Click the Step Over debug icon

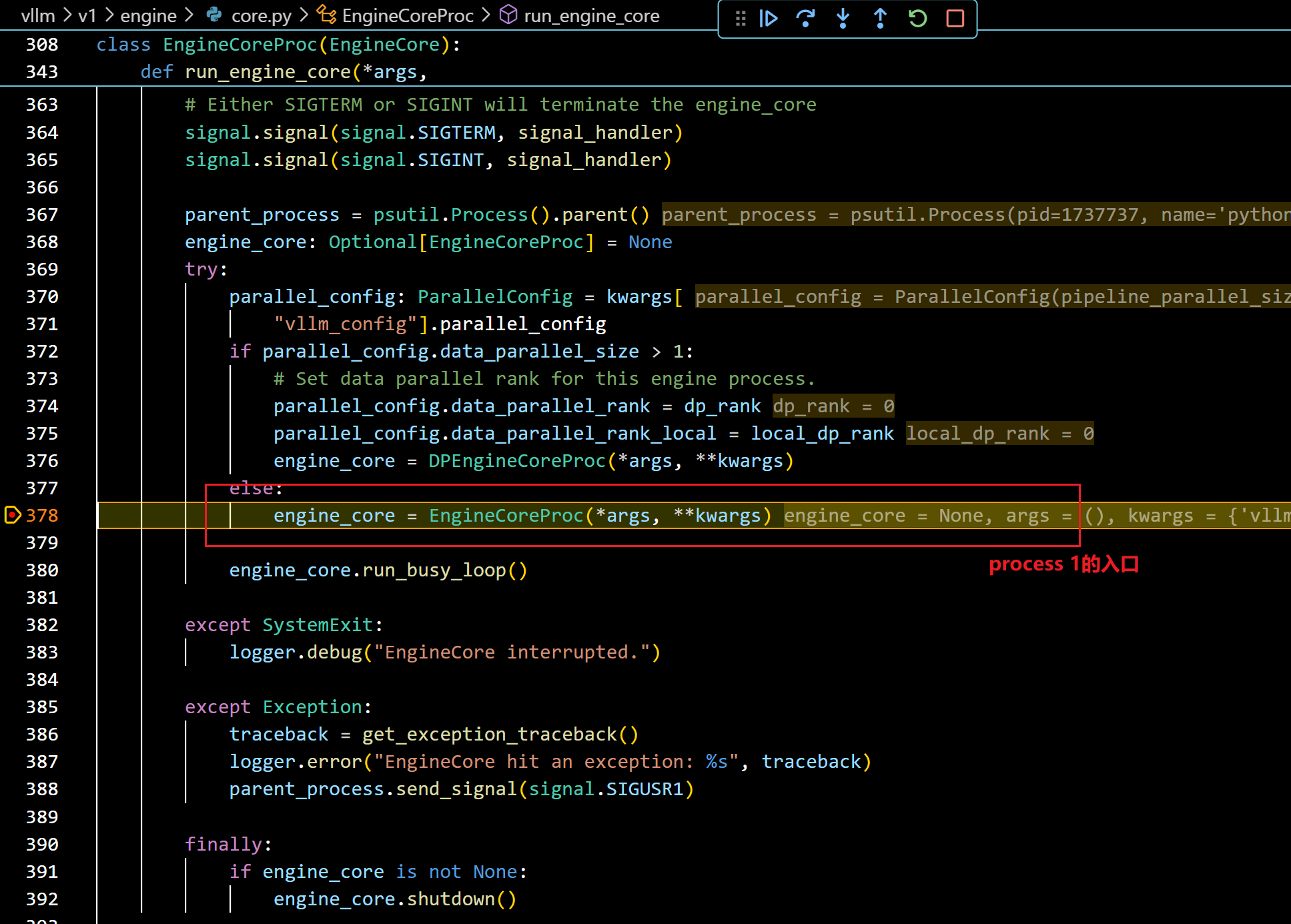(x=805, y=19)
